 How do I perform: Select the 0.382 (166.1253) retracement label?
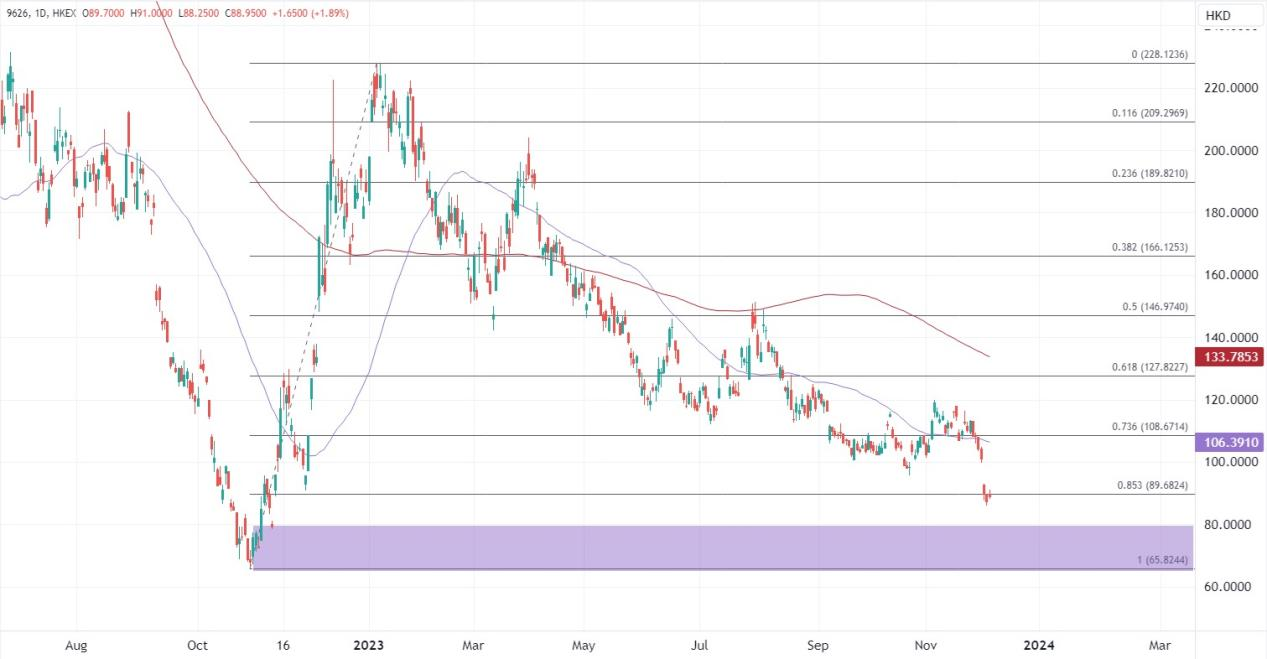coord(1150,247)
